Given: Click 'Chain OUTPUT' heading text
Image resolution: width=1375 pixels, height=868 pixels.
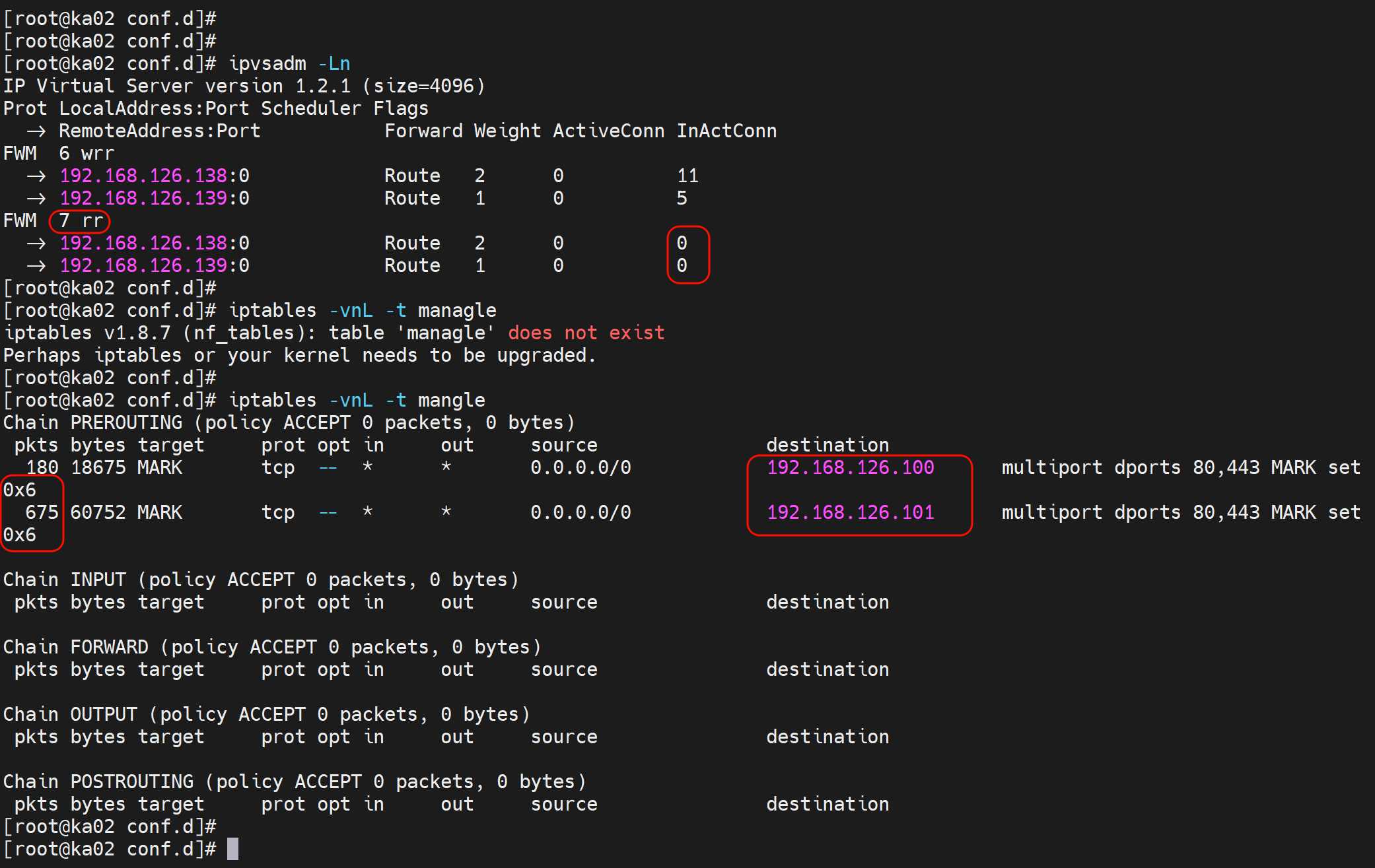Looking at the screenshot, I should point(70,714).
